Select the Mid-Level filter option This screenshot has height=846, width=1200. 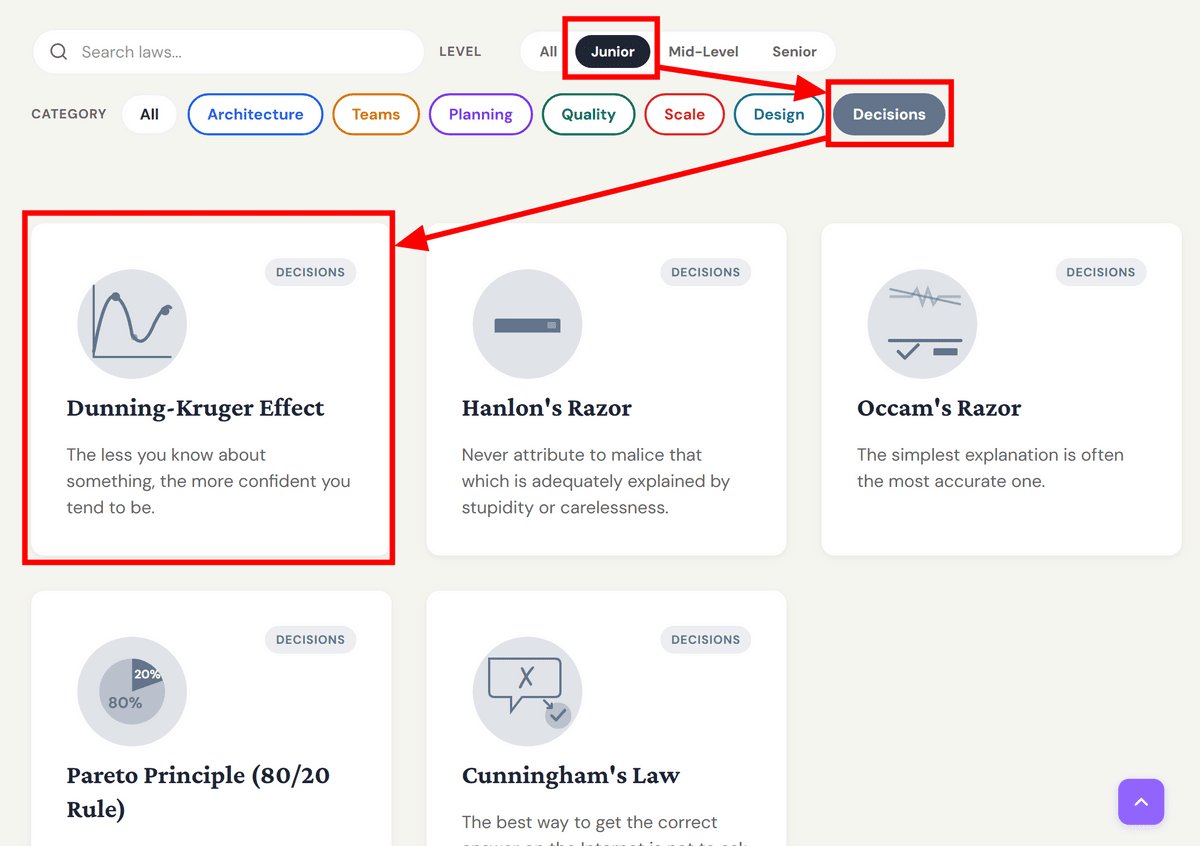(x=703, y=52)
